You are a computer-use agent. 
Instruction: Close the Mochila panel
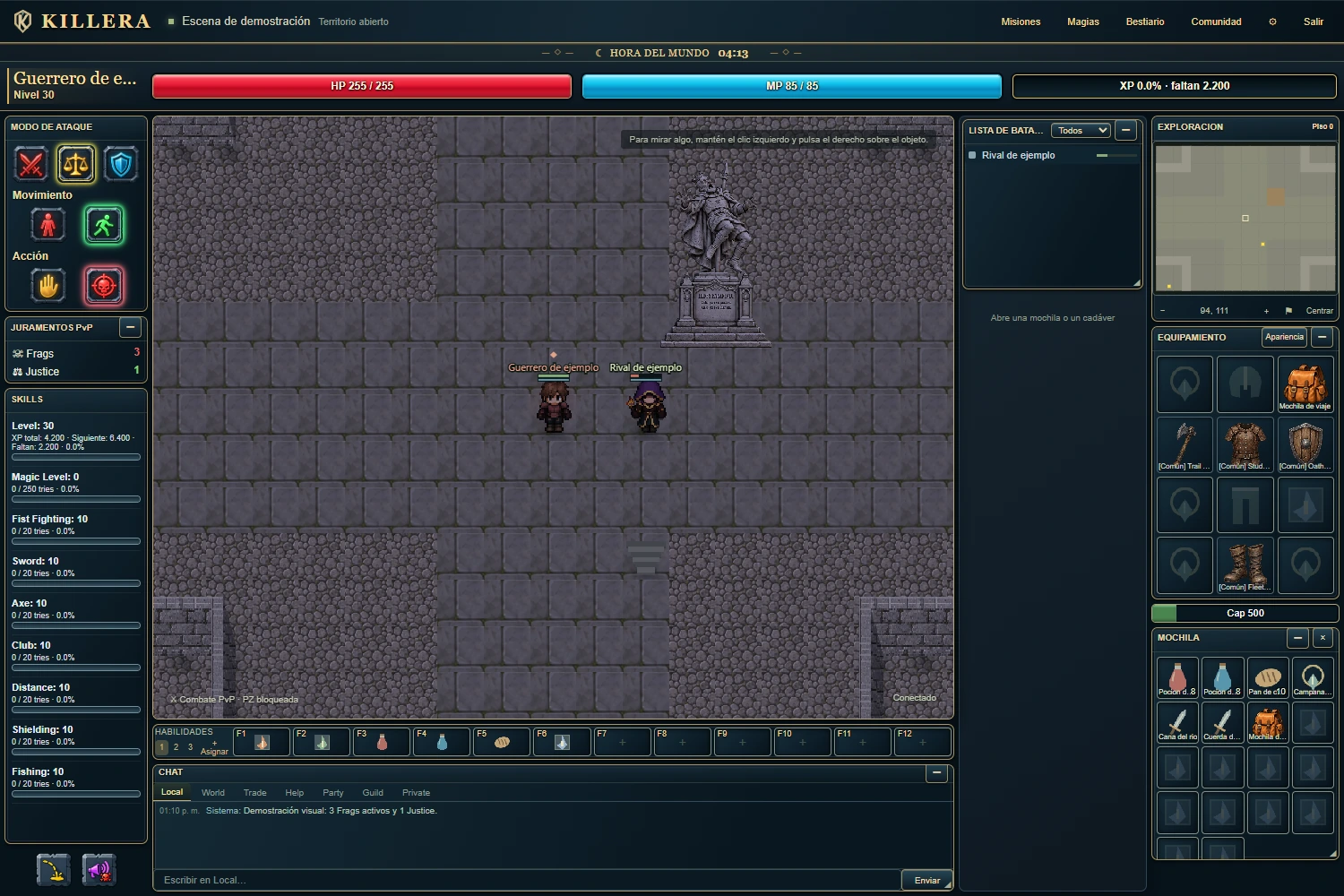(1322, 638)
